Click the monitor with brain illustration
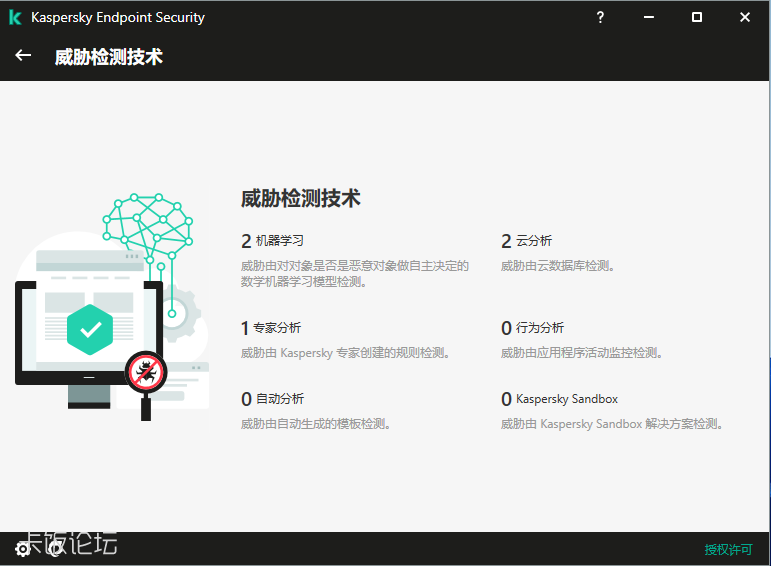 click(112, 307)
